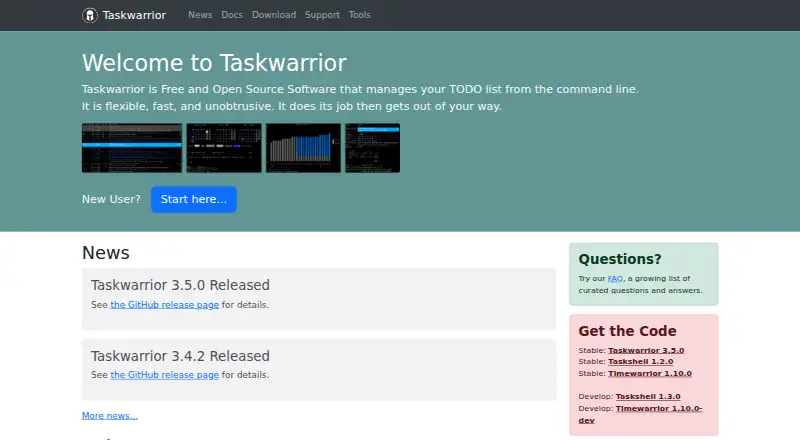Open GitHub release page link for 3.4.2
Screen dimensions: 800x440
(165, 375)
